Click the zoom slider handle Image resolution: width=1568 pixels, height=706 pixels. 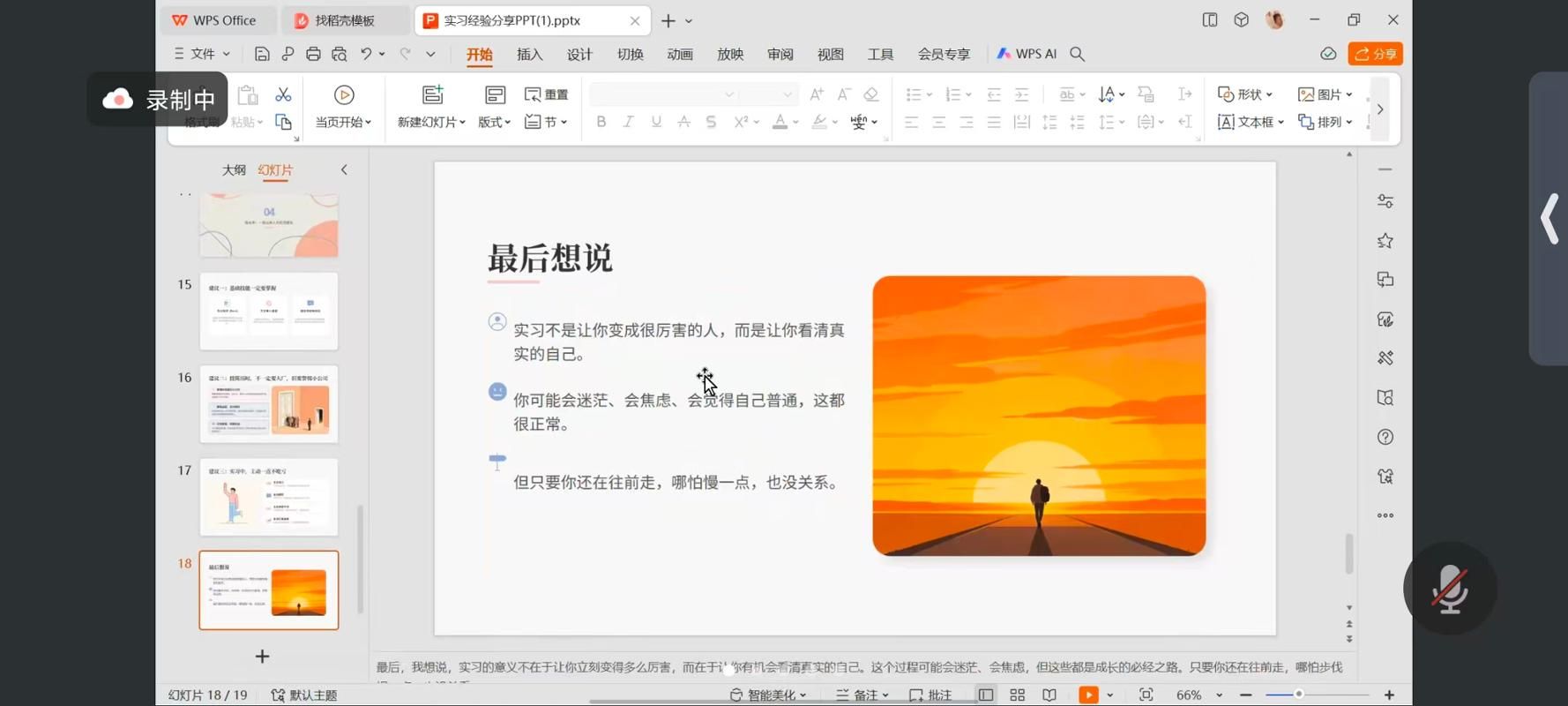coord(1298,695)
